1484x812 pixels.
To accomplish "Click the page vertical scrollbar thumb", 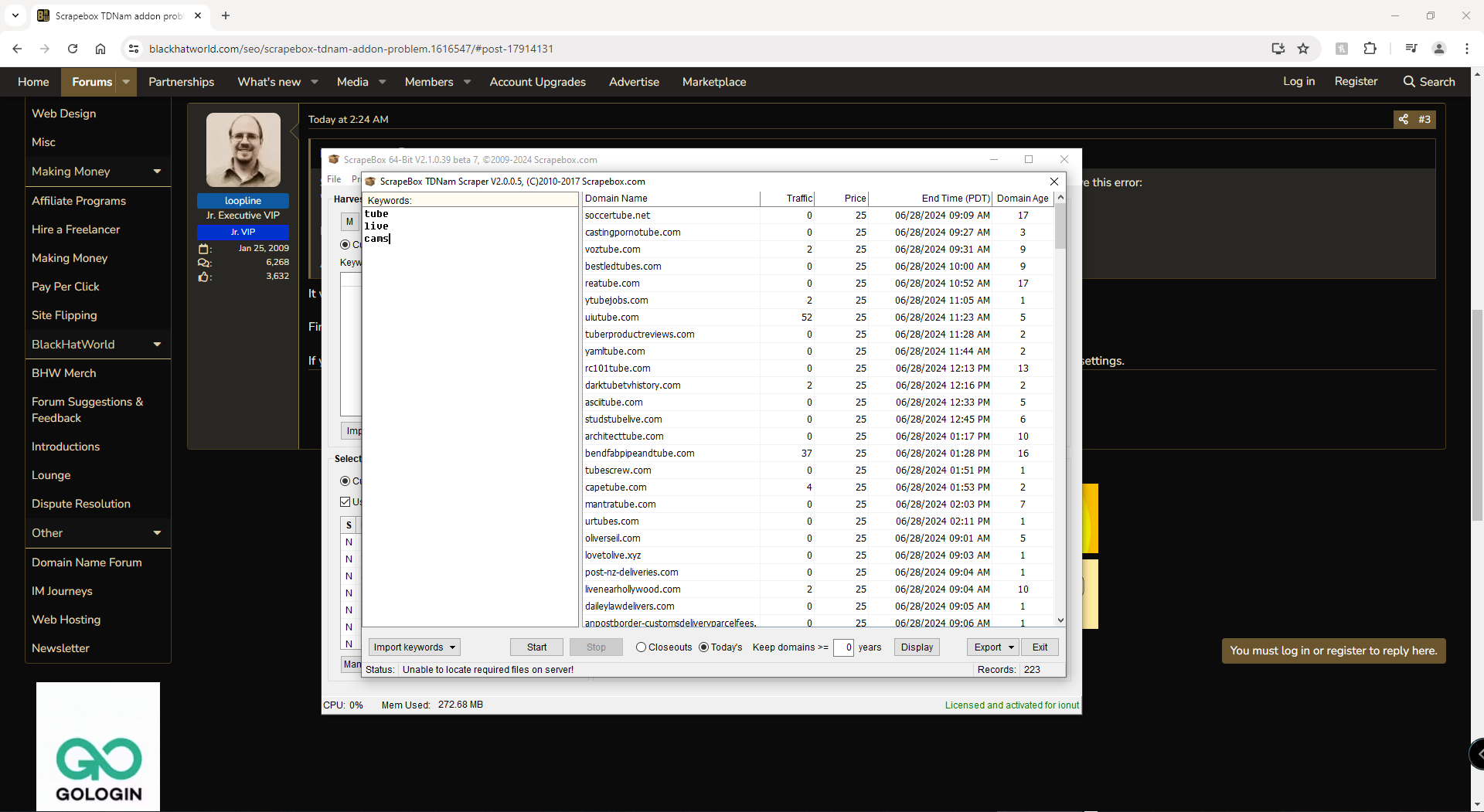I will pos(1477,414).
